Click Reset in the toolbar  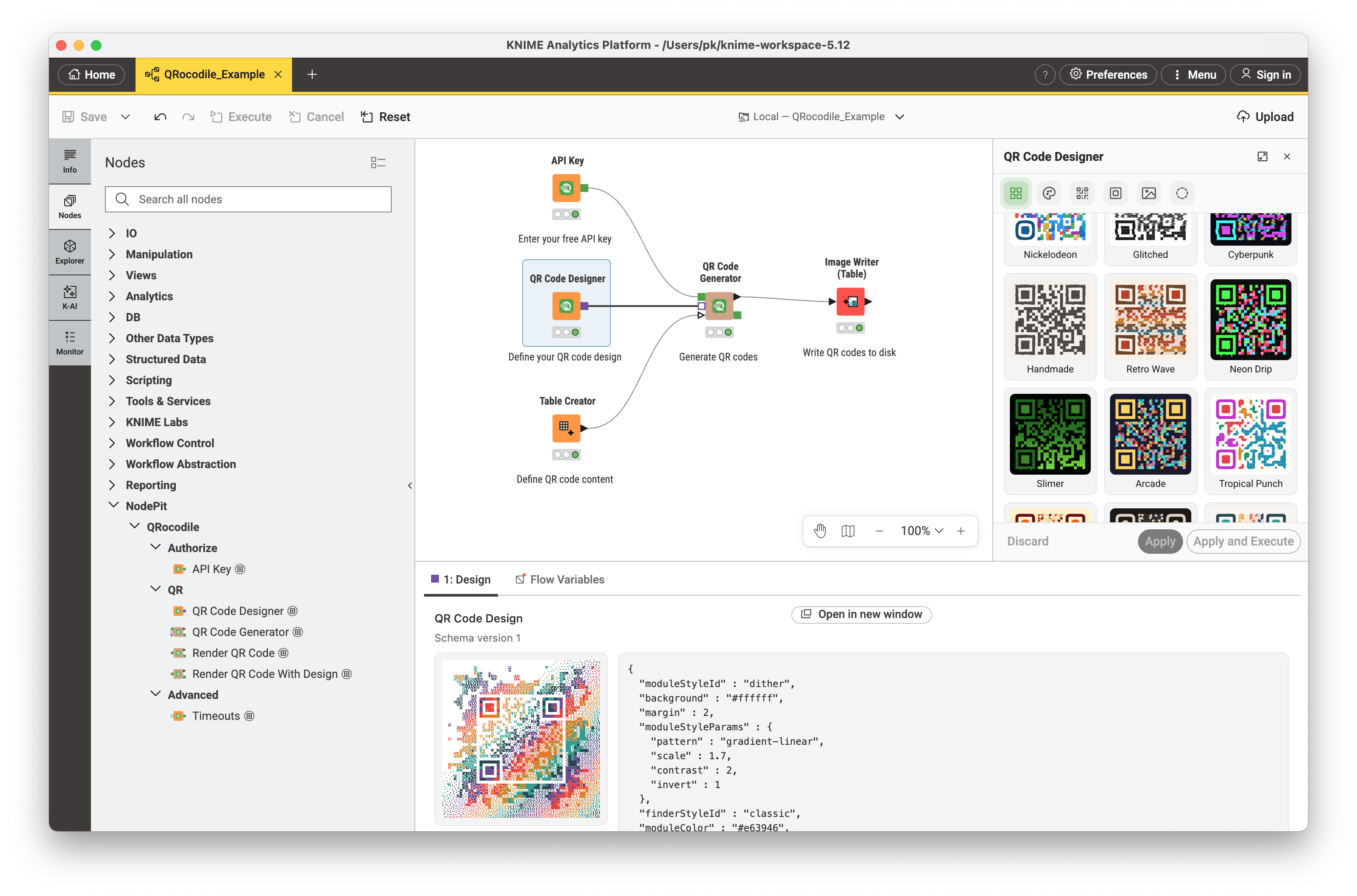pos(386,117)
